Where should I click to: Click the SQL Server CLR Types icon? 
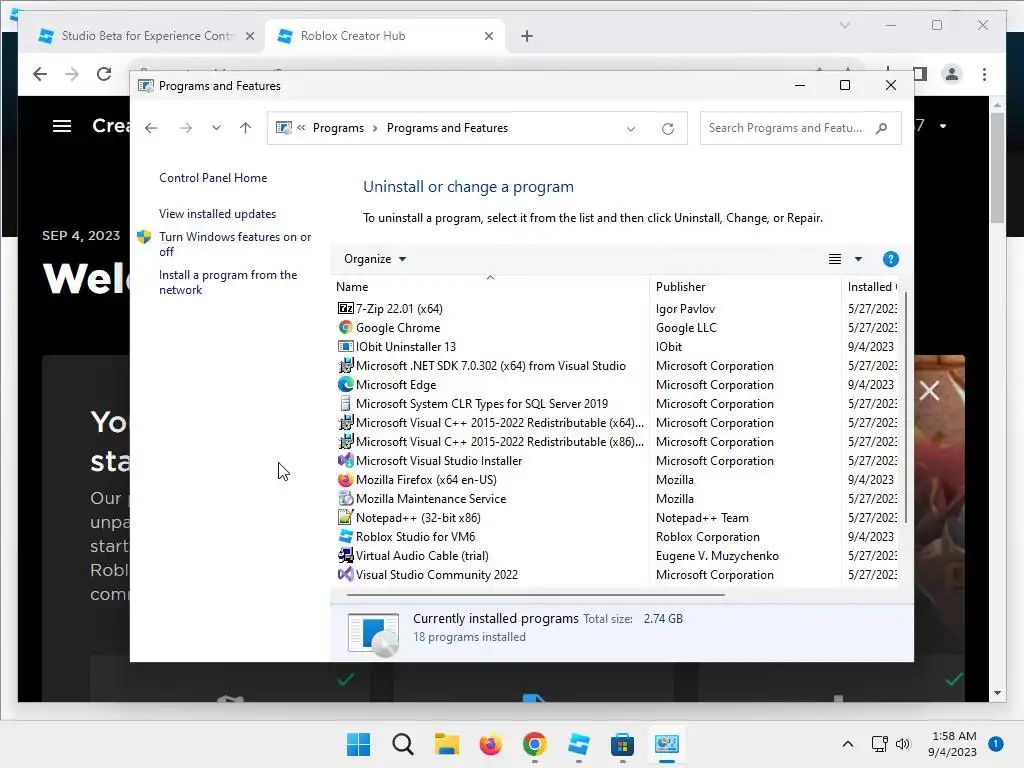click(345, 403)
